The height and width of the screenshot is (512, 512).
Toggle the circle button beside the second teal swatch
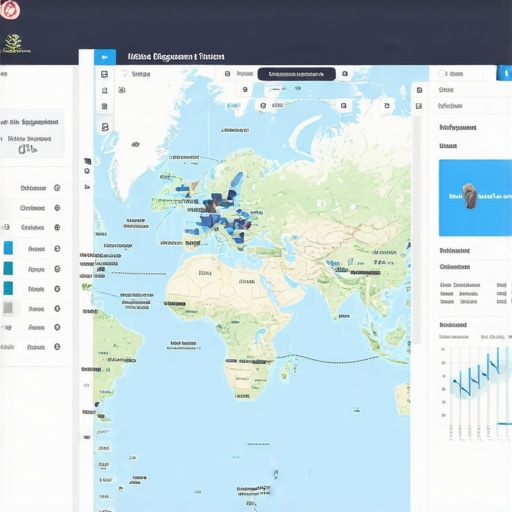click(57, 269)
